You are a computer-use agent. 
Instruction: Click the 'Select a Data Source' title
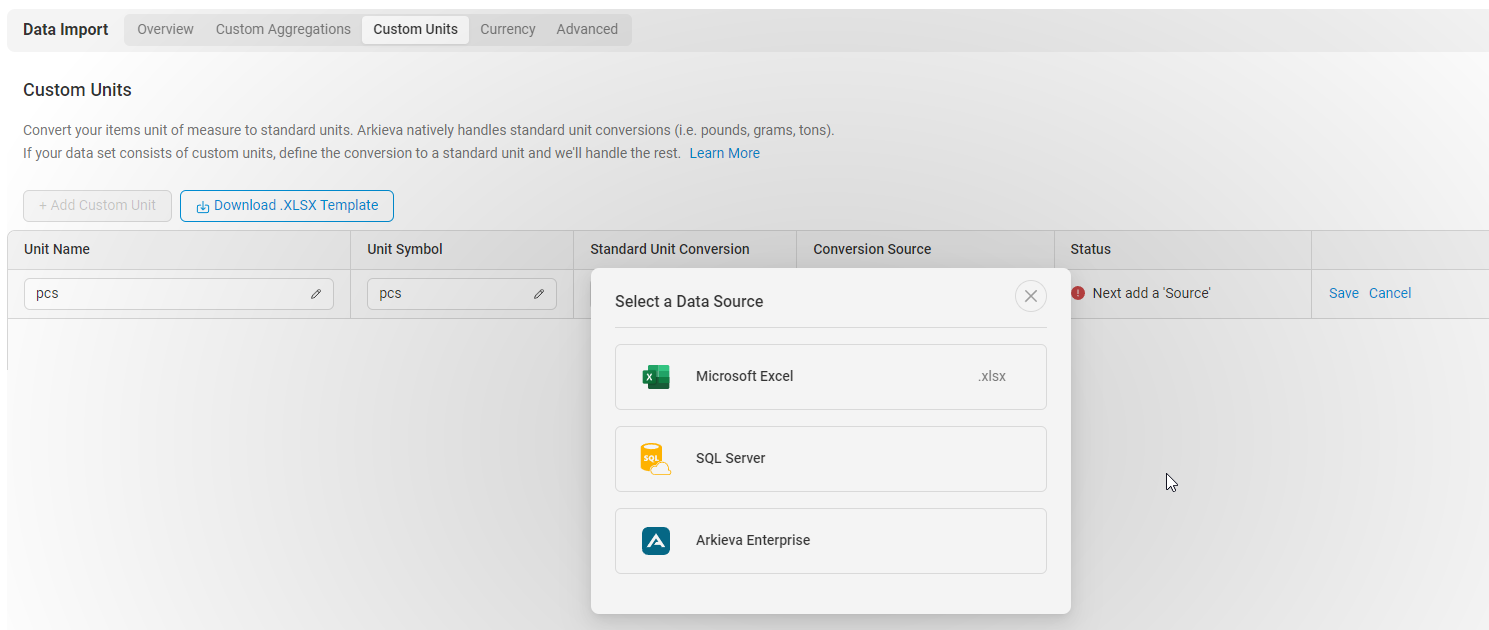click(689, 301)
